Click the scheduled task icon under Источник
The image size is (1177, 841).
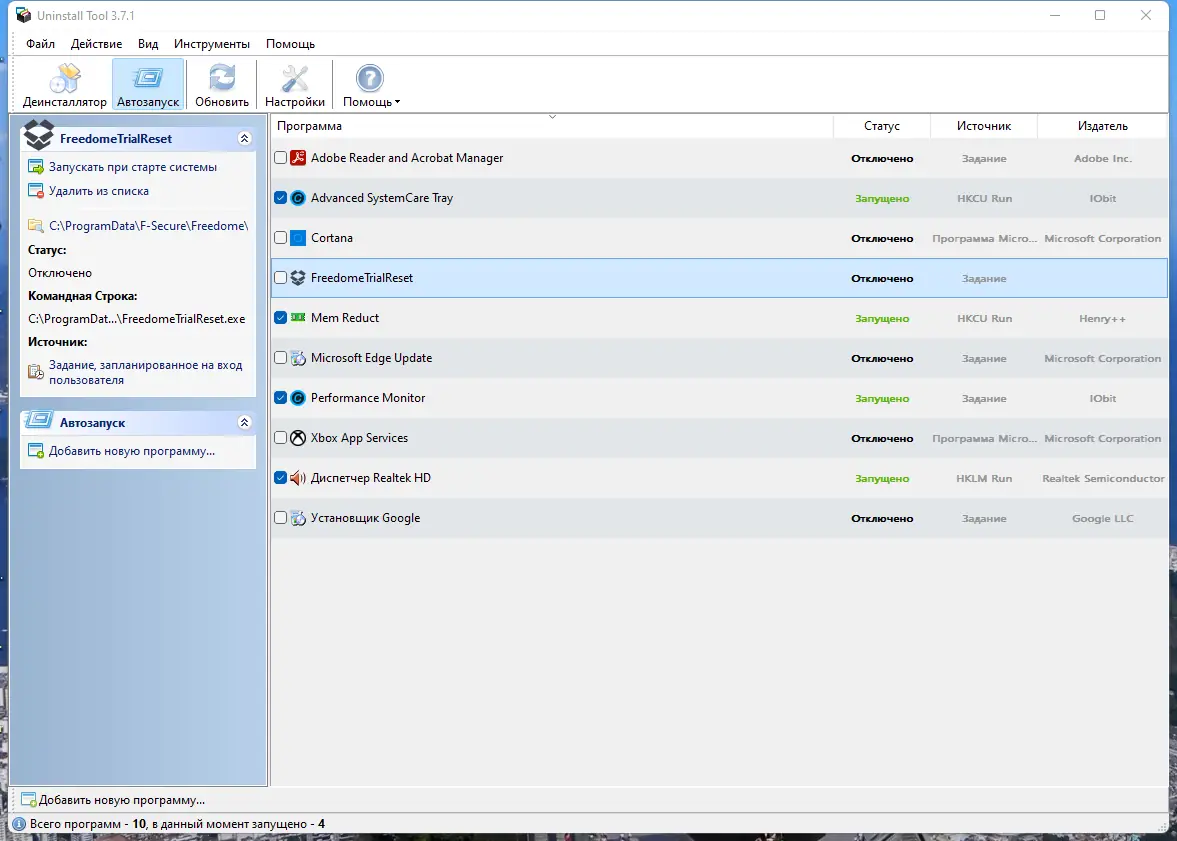(35, 372)
